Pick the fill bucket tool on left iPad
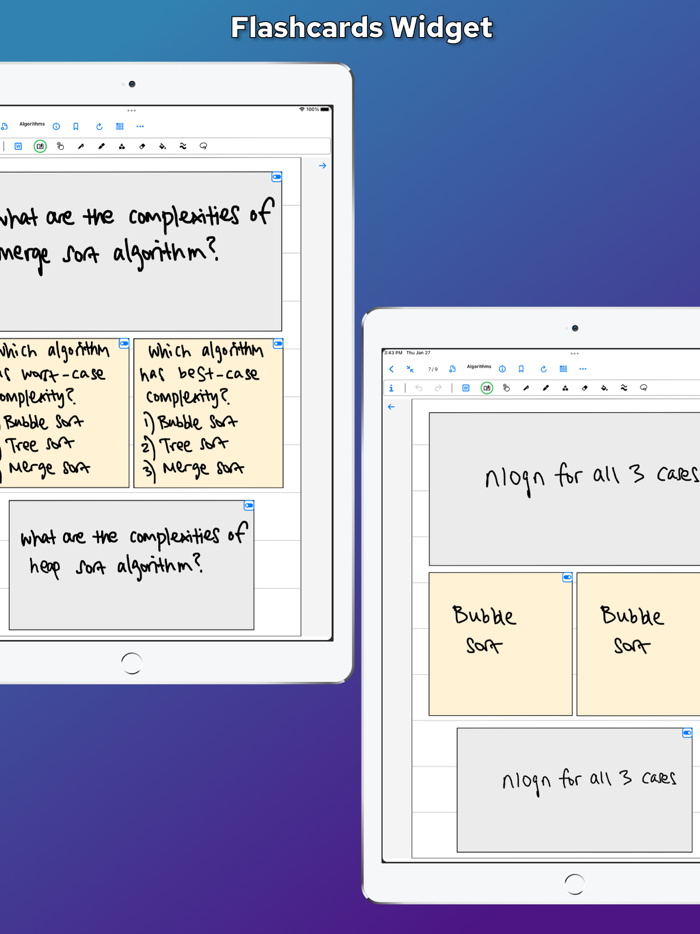The height and width of the screenshot is (934, 700). (x=163, y=146)
